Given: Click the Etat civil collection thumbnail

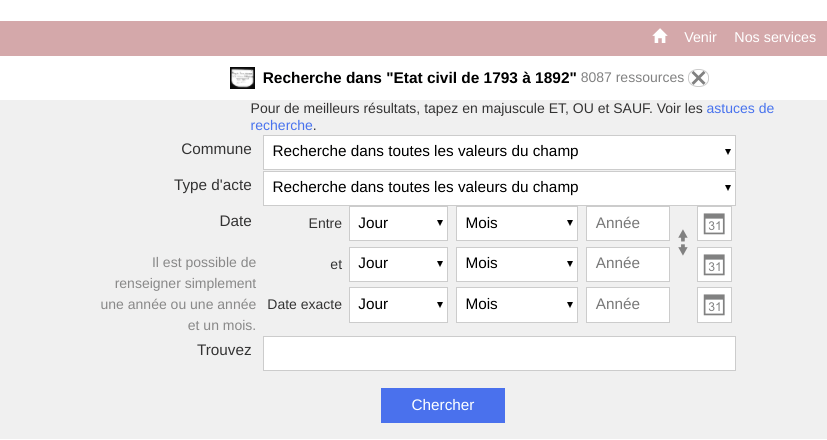Looking at the screenshot, I should click(x=243, y=78).
